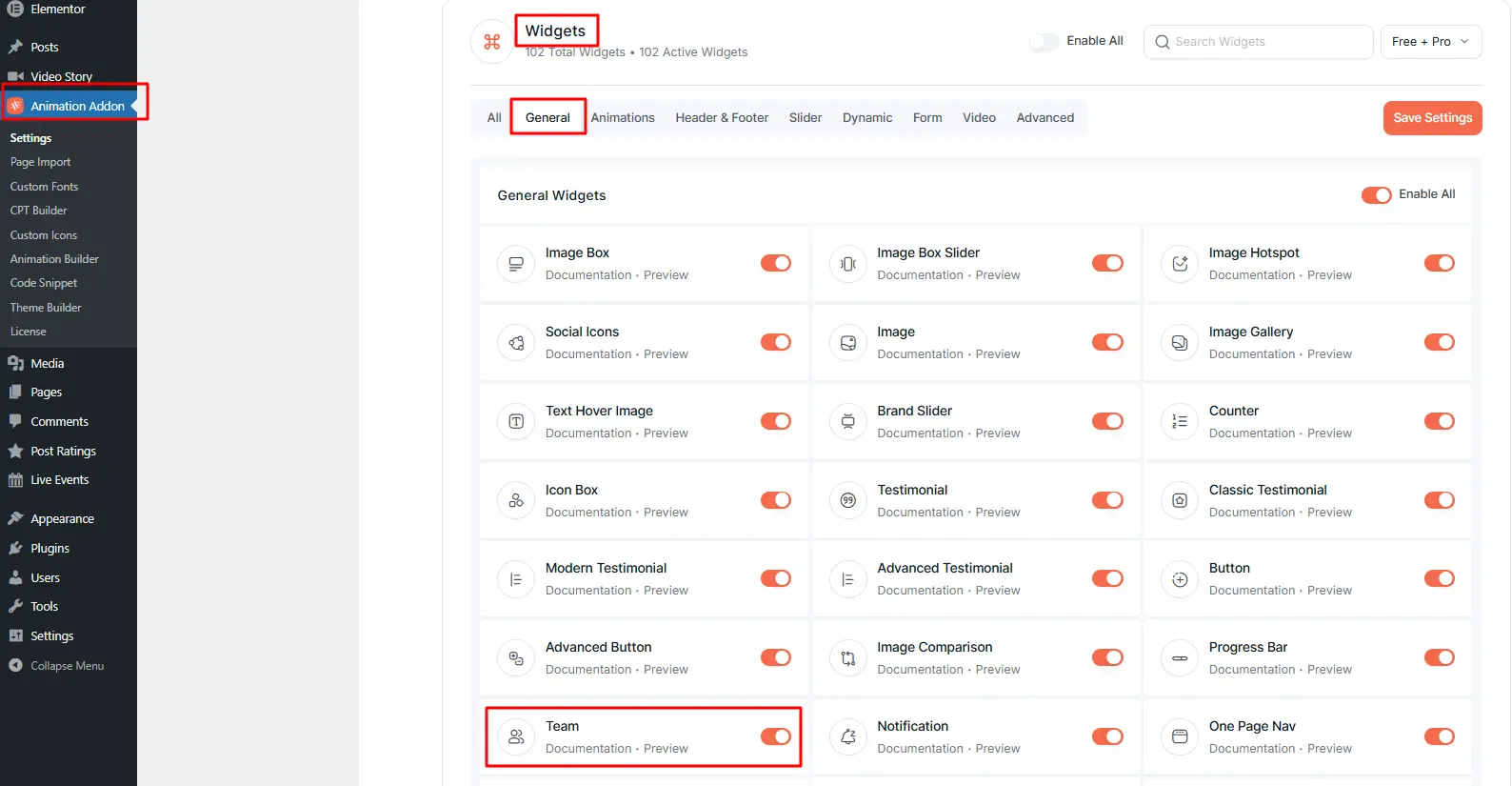Click the Widgets command header icon
The image size is (1512, 786).
[492, 42]
